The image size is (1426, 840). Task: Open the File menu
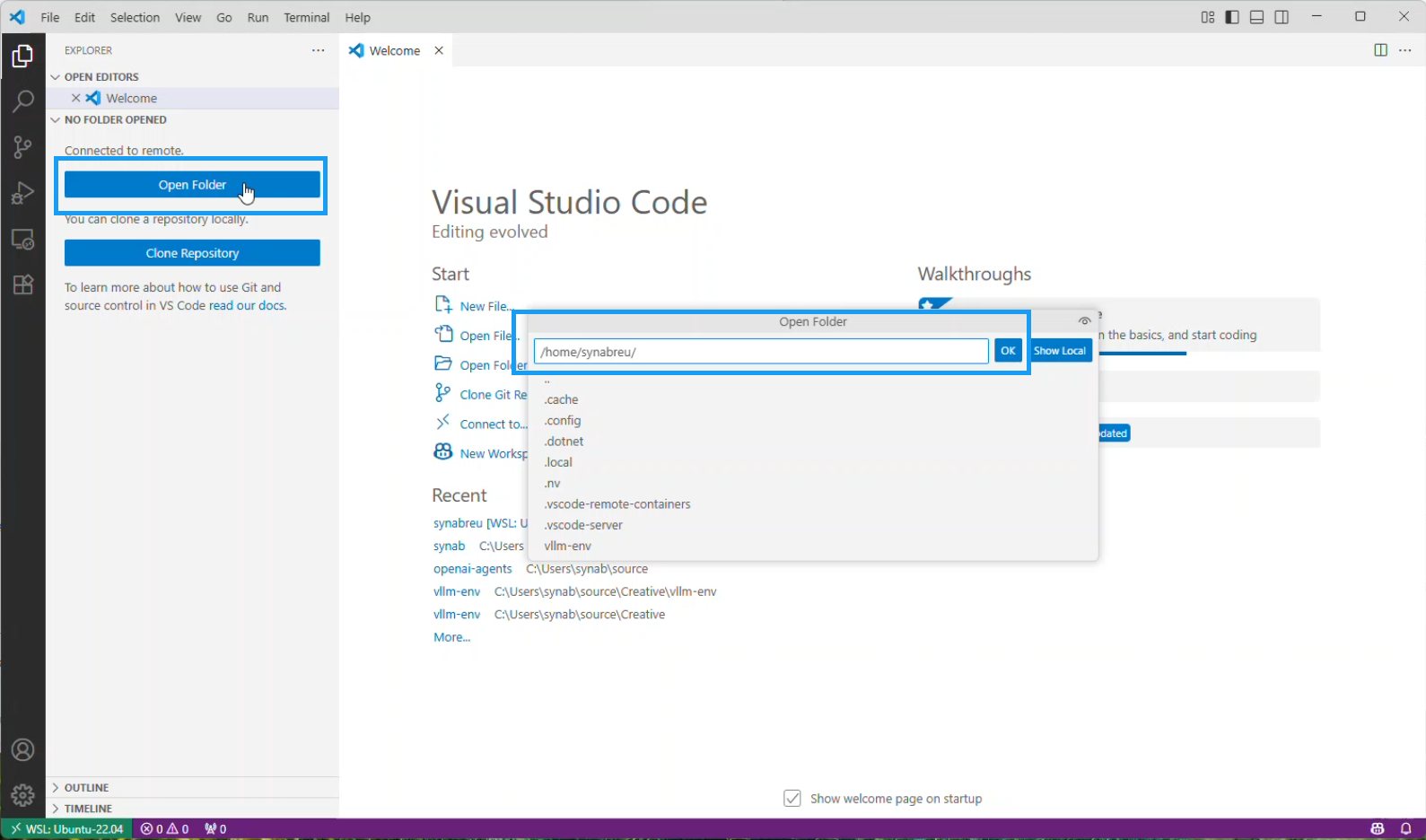[50, 17]
